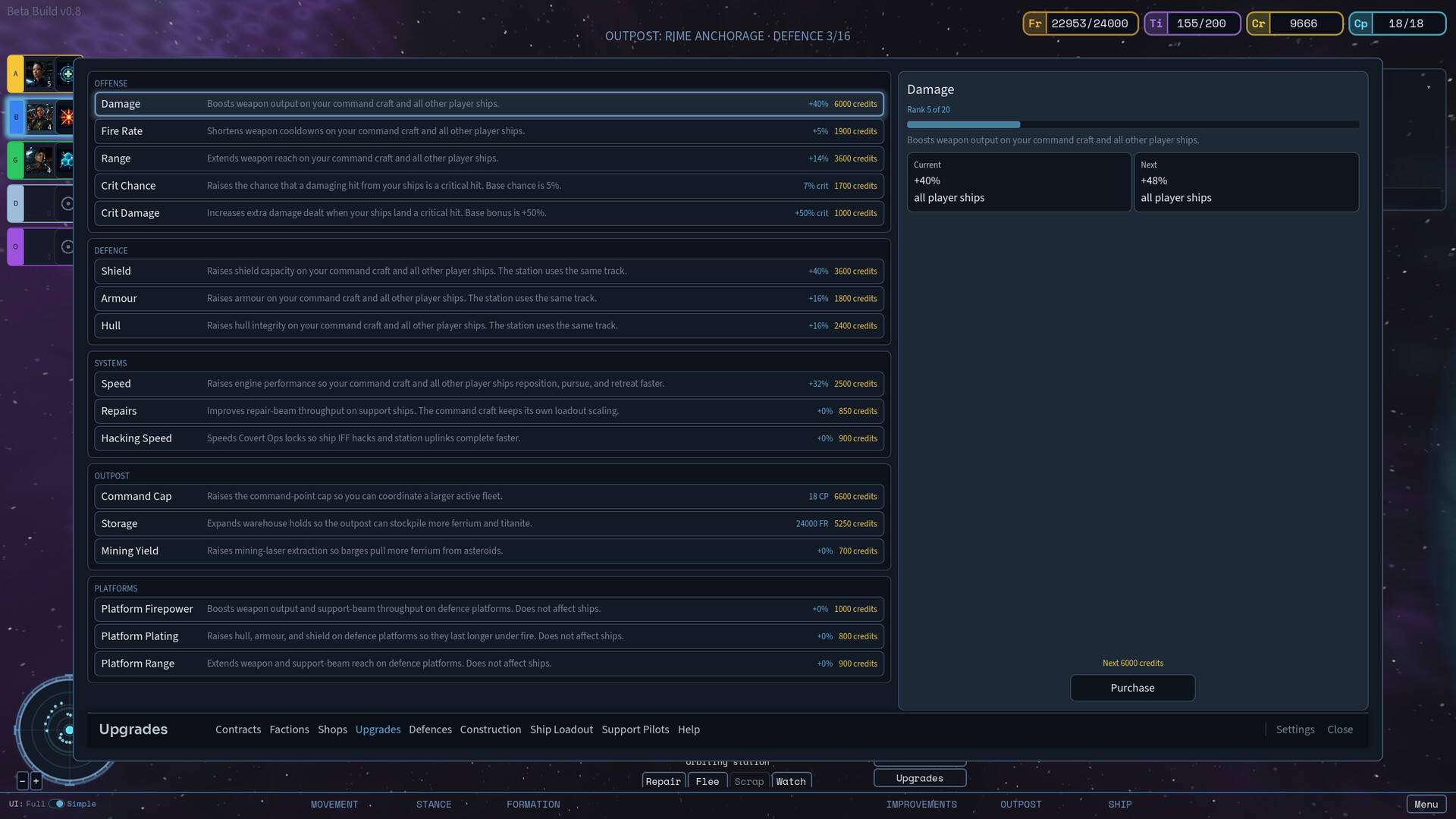
Task: Click the radar minimap
Action: (x=45, y=730)
